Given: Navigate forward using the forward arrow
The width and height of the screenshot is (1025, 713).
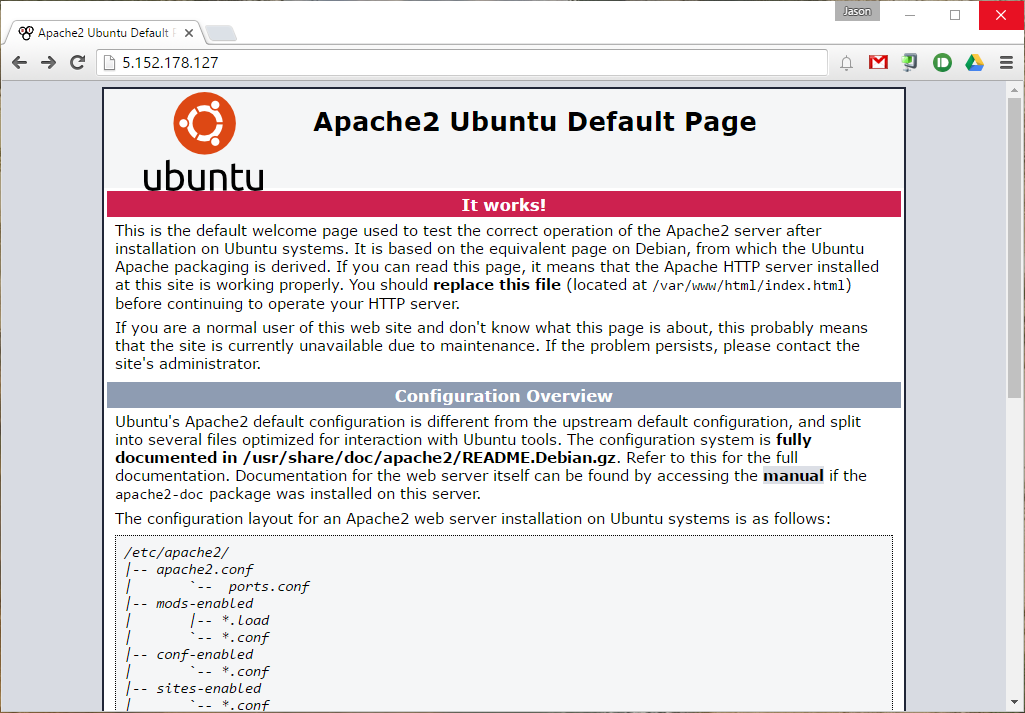Looking at the screenshot, I should tap(46, 62).
